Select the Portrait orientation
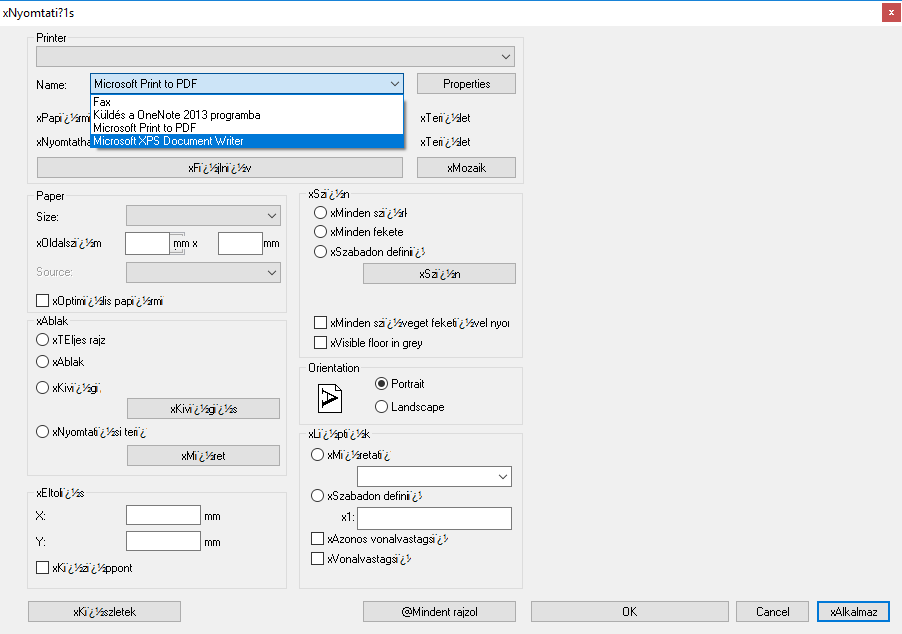Viewport: 902px width, 634px height. click(x=382, y=384)
